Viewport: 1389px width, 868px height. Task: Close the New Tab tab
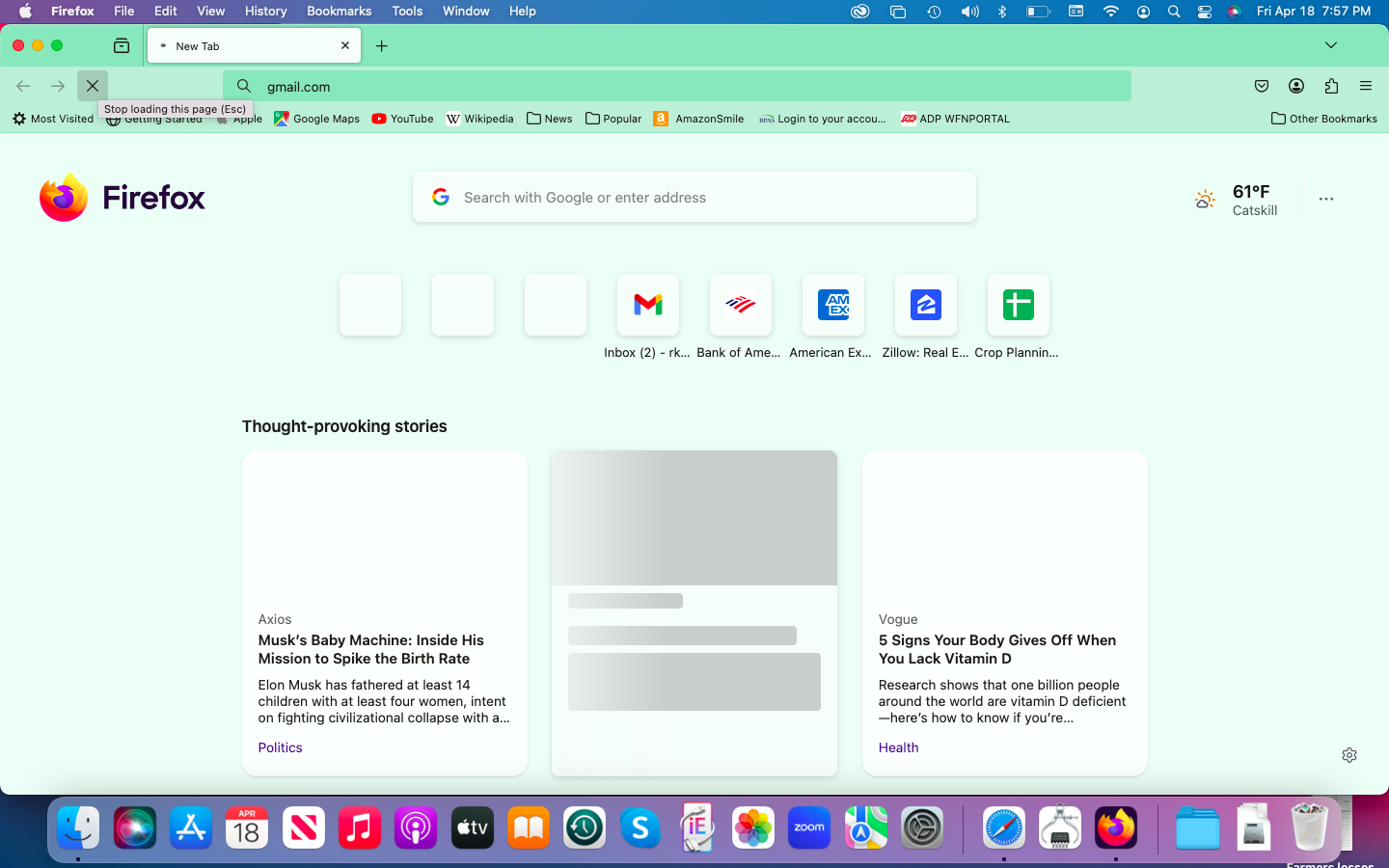(x=345, y=45)
